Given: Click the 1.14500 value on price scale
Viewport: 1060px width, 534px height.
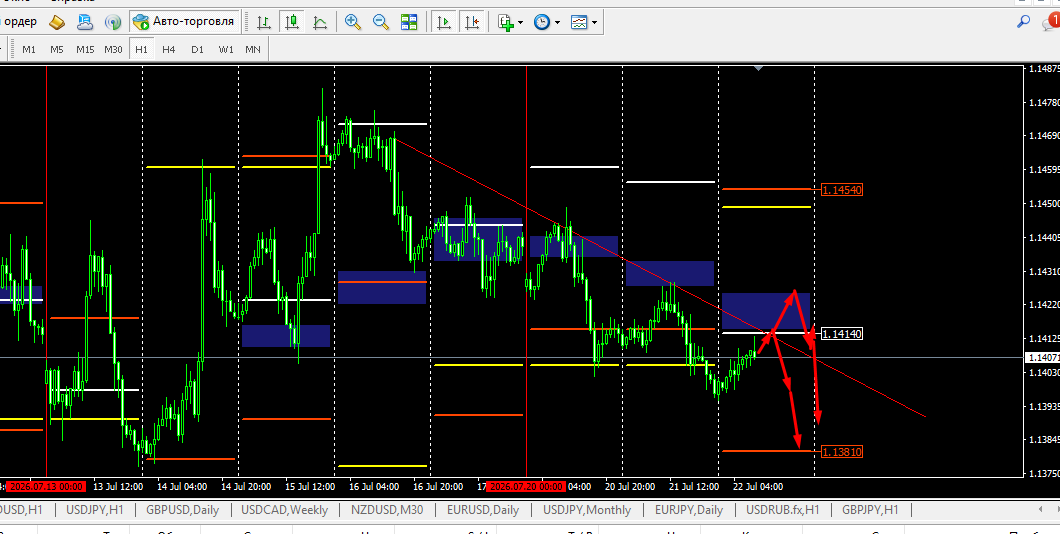Looking at the screenshot, I should tap(1044, 203).
